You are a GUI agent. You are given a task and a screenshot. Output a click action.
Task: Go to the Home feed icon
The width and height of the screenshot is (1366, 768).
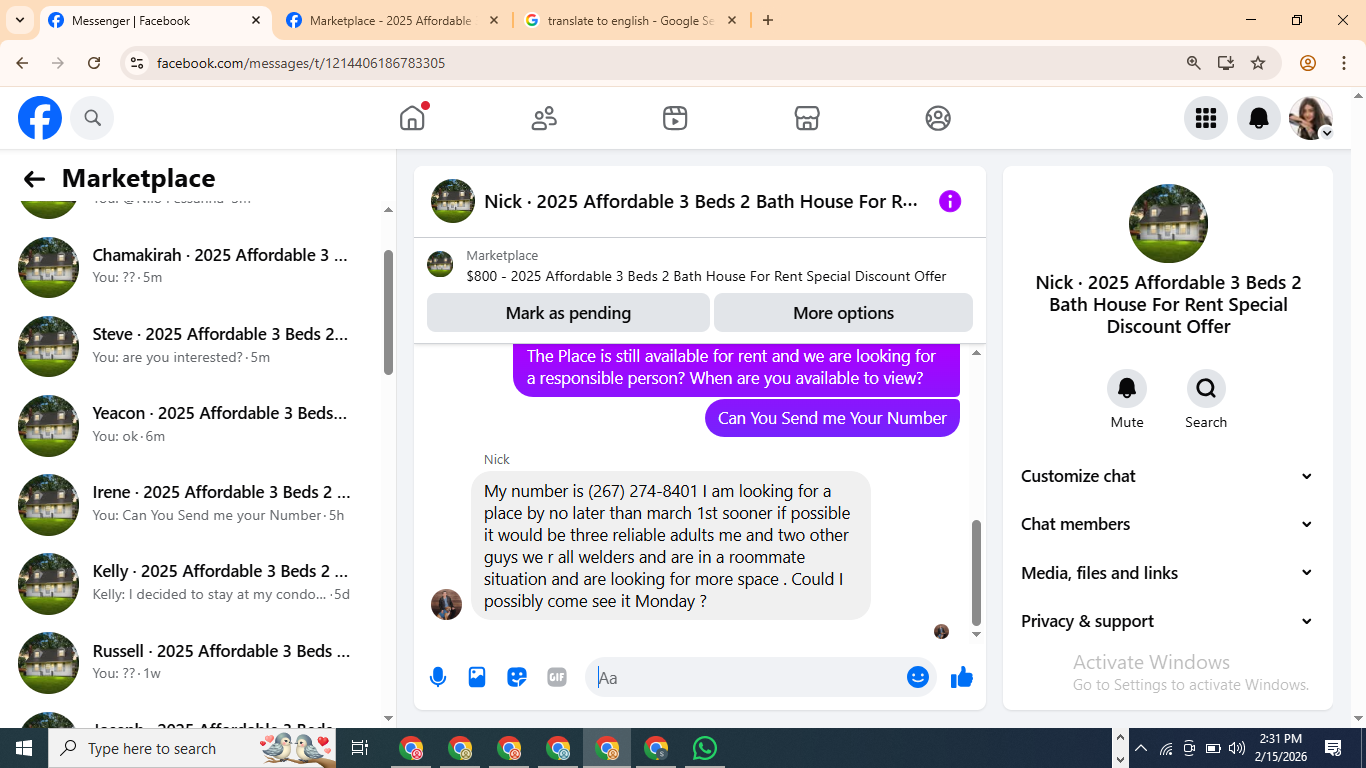pos(412,118)
